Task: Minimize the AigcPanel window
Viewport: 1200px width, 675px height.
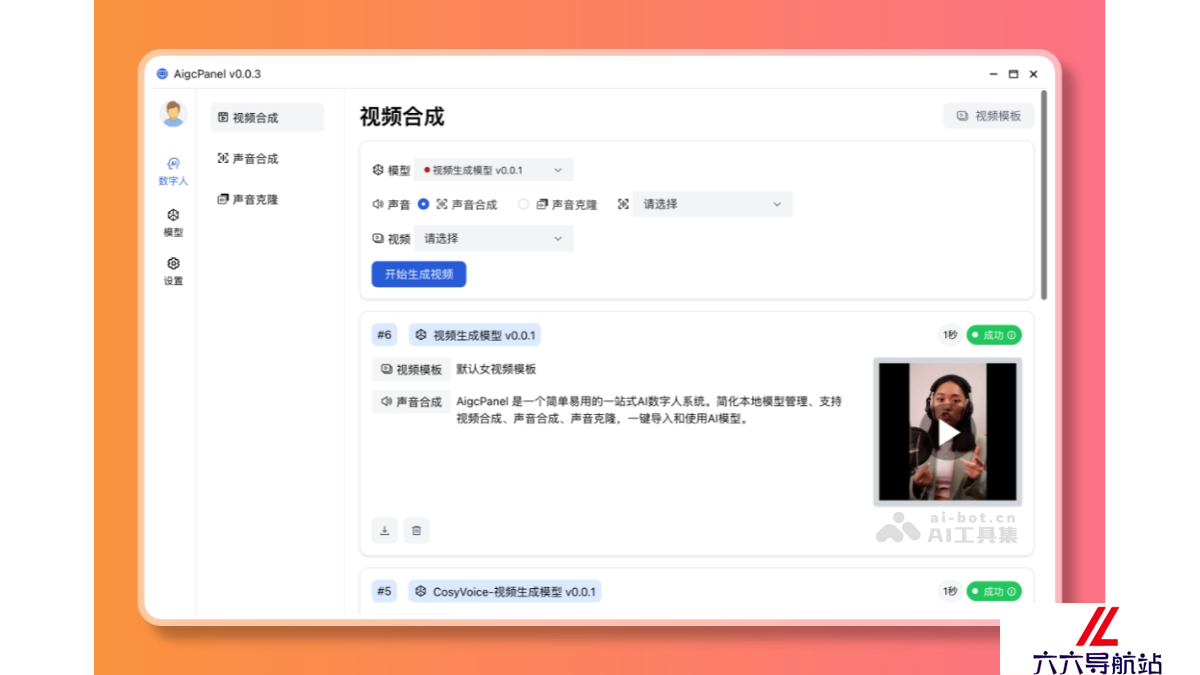Action: (993, 74)
